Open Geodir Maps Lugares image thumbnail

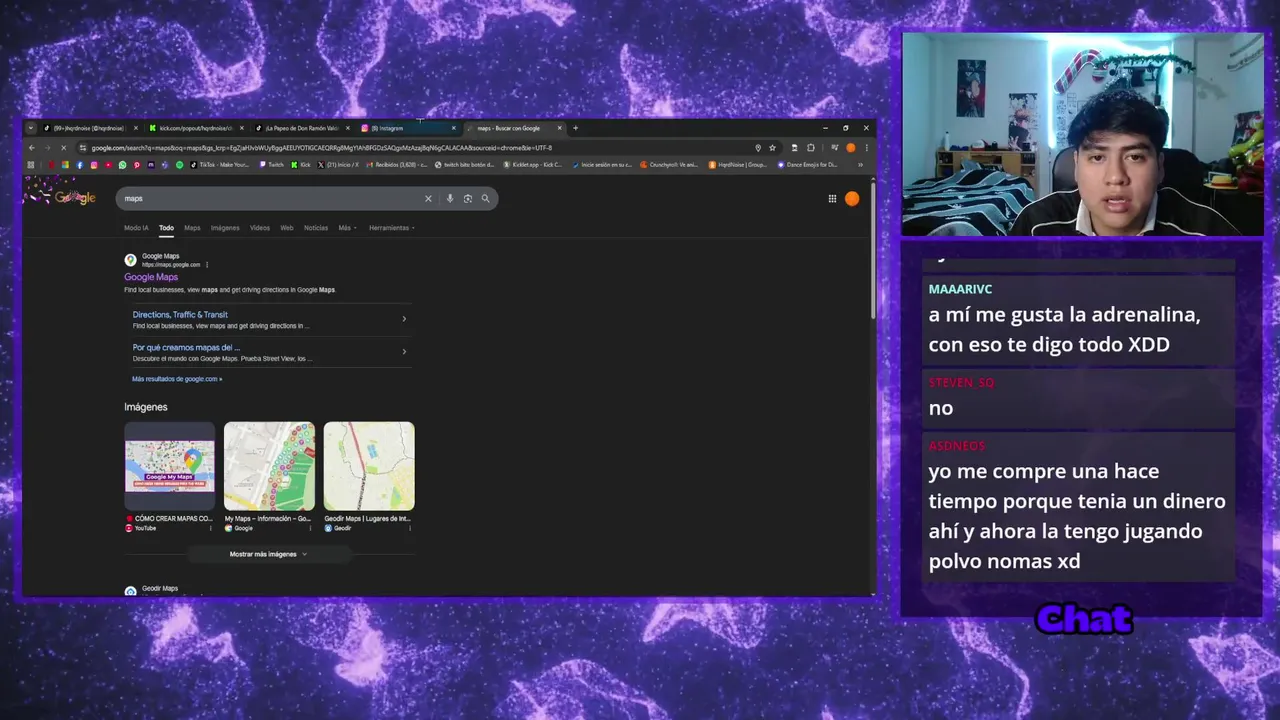pos(369,466)
